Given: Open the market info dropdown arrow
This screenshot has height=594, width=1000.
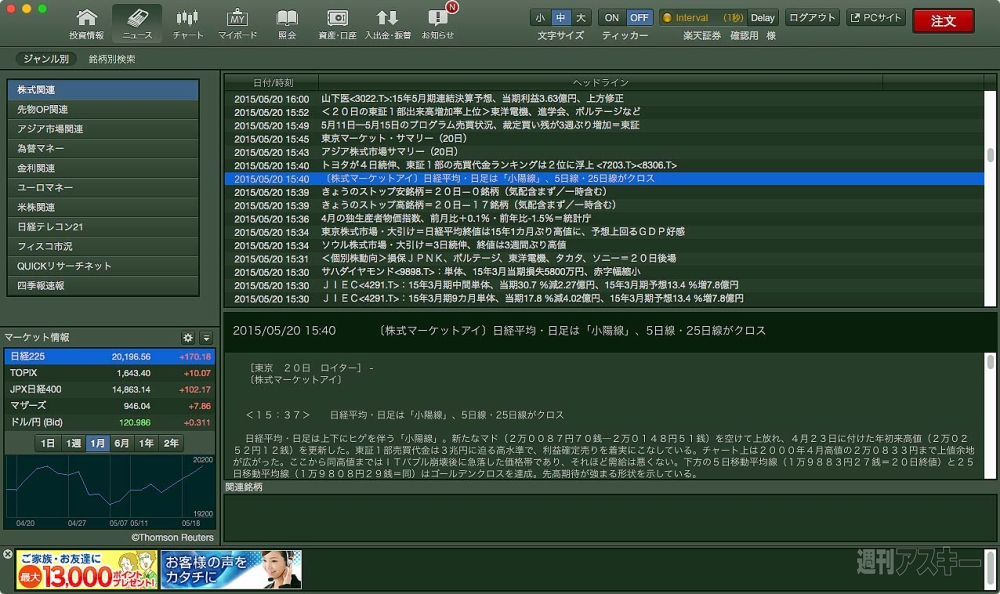Looking at the screenshot, I should tap(206, 338).
